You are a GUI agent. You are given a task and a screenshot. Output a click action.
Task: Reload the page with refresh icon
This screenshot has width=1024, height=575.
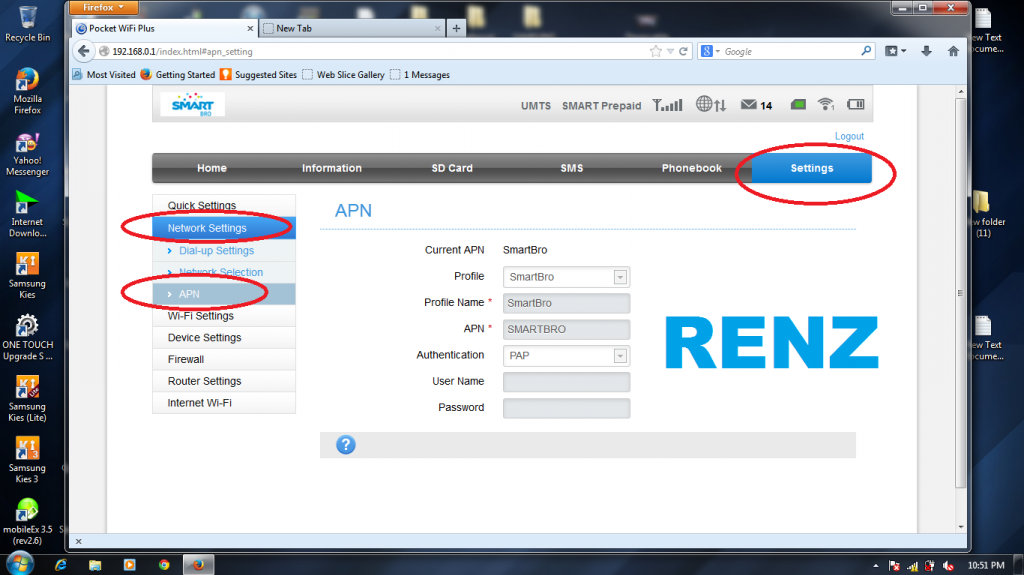(683, 51)
